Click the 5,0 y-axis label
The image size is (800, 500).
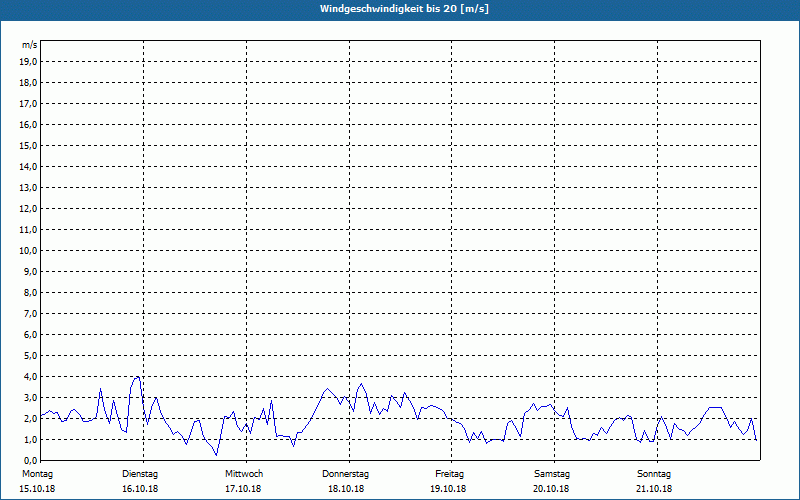click(x=30, y=356)
